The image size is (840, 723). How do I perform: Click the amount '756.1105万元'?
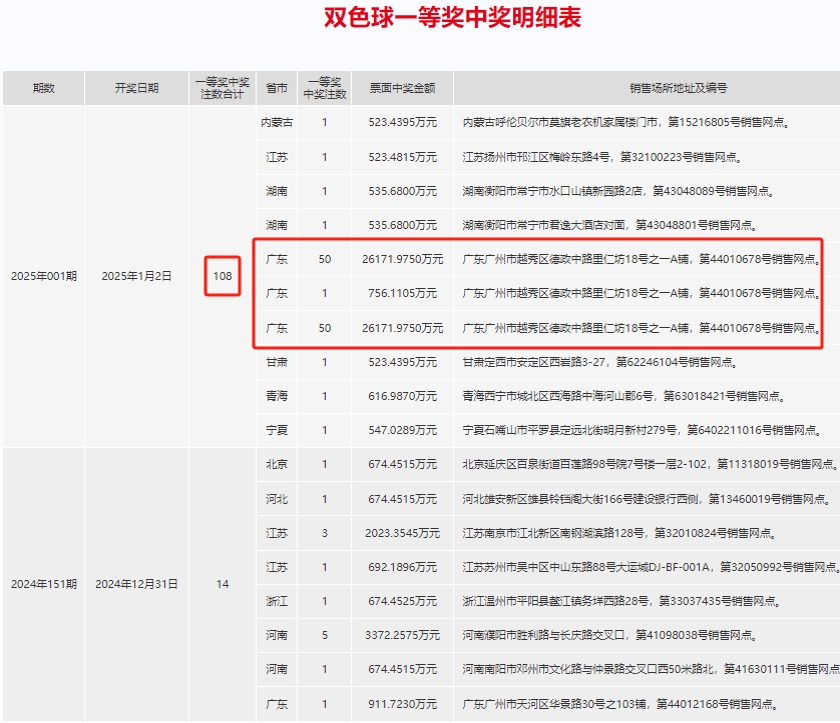click(402, 293)
